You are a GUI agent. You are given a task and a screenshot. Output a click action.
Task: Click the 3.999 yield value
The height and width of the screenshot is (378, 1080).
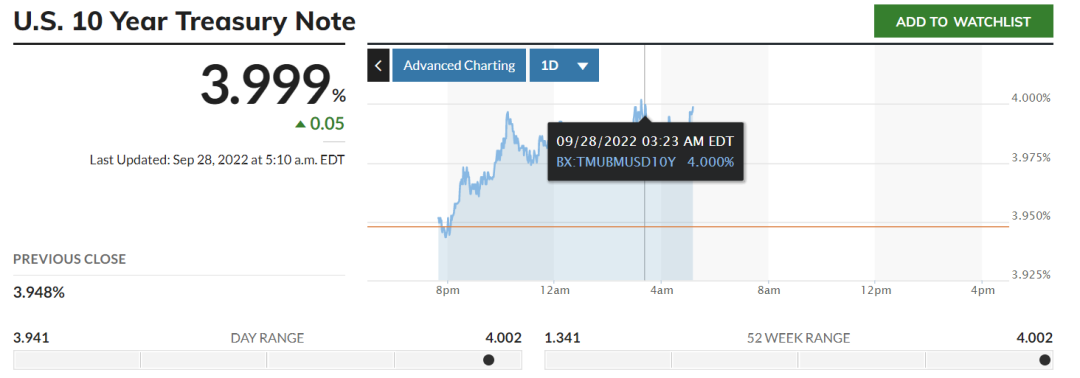265,86
